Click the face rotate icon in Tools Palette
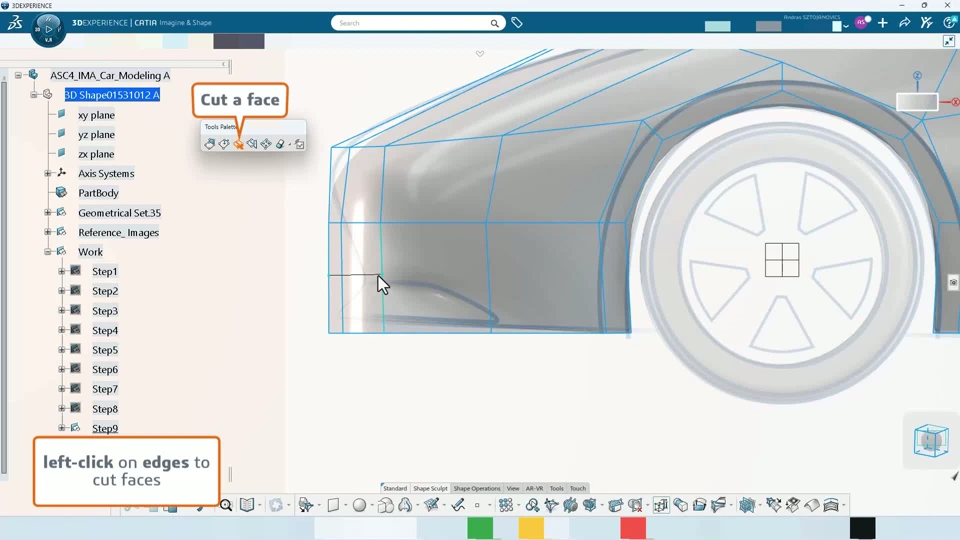 point(224,144)
